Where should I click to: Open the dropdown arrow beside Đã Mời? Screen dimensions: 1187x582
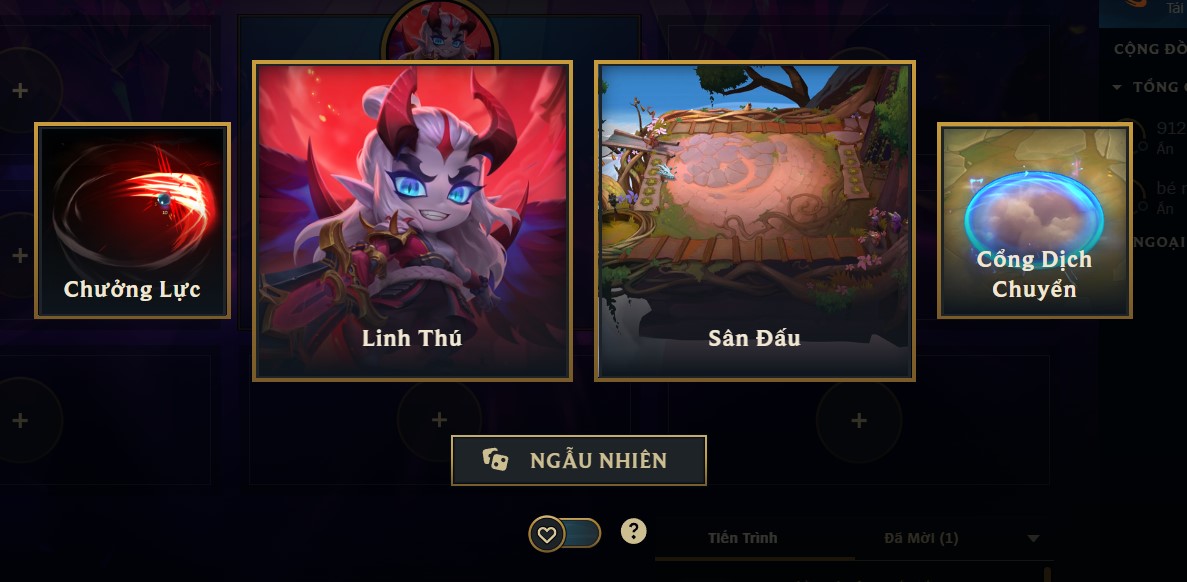[1033, 538]
